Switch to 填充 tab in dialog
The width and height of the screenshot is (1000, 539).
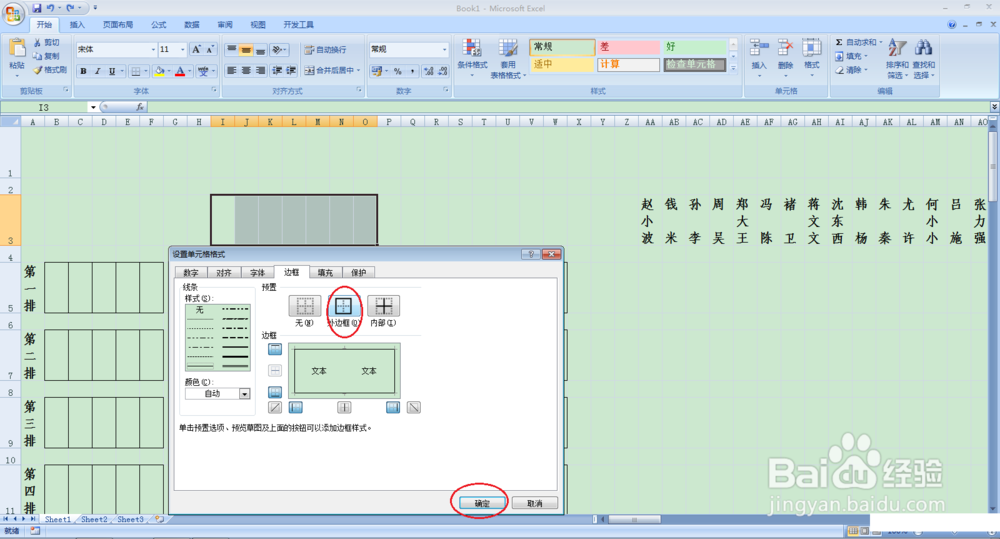pyautogui.click(x=325, y=273)
